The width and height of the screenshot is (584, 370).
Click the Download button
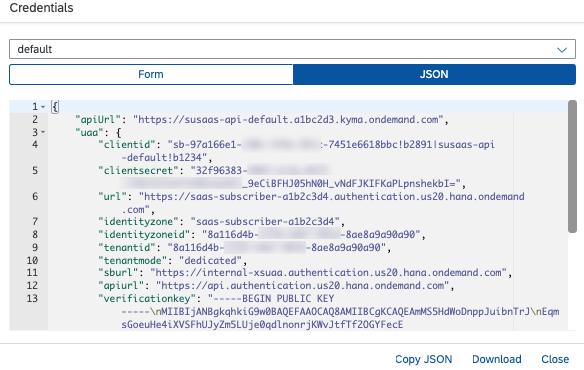pos(496,359)
